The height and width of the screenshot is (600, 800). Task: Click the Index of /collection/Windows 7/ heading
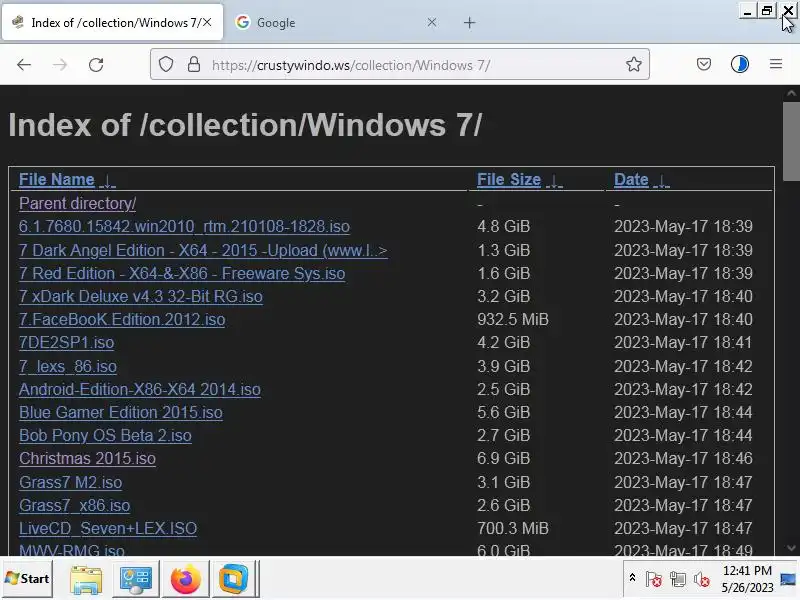click(245, 125)
